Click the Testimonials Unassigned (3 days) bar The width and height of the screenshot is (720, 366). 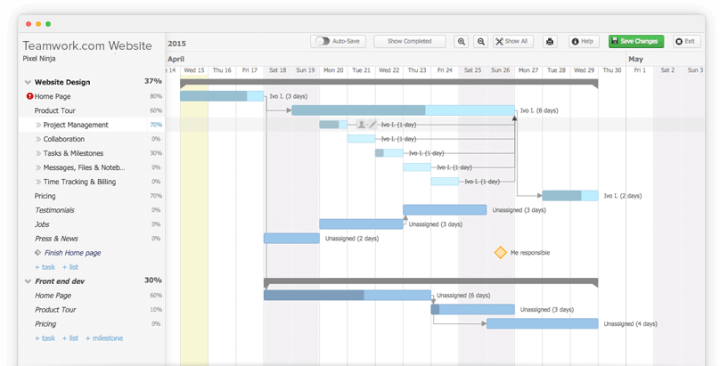pyautogui.click(x=445, y=210)
